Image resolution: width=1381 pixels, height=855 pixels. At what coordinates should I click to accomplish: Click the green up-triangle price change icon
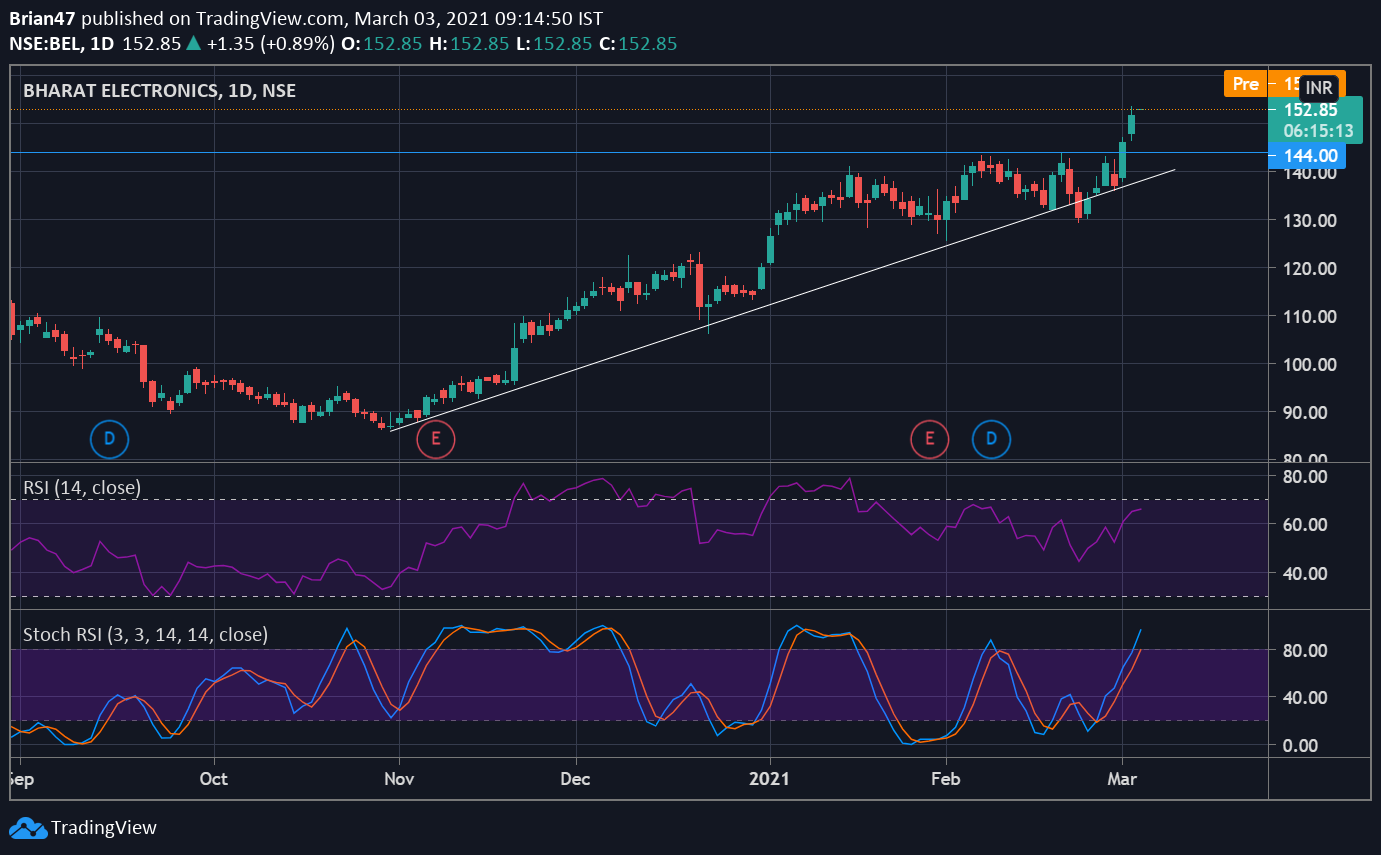click(x=193, y=44)
